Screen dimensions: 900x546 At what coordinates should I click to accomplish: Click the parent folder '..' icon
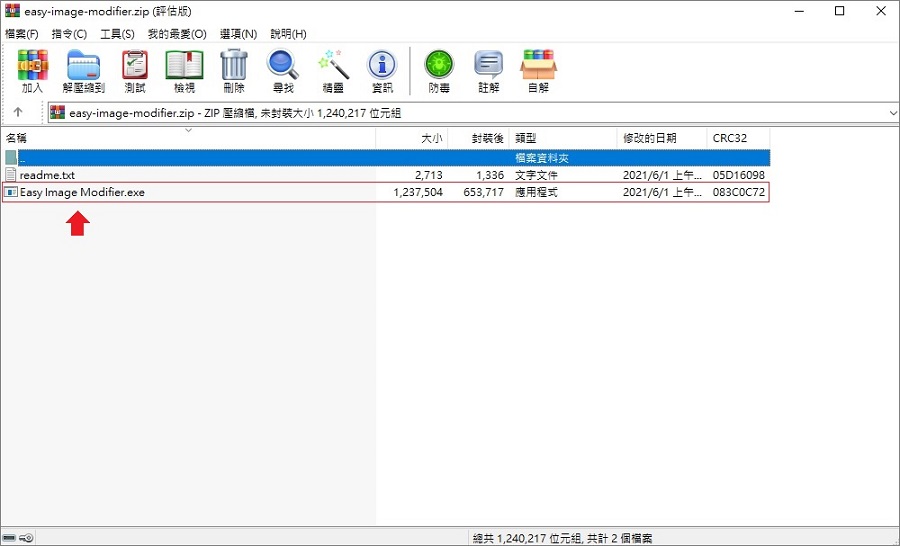11,157
